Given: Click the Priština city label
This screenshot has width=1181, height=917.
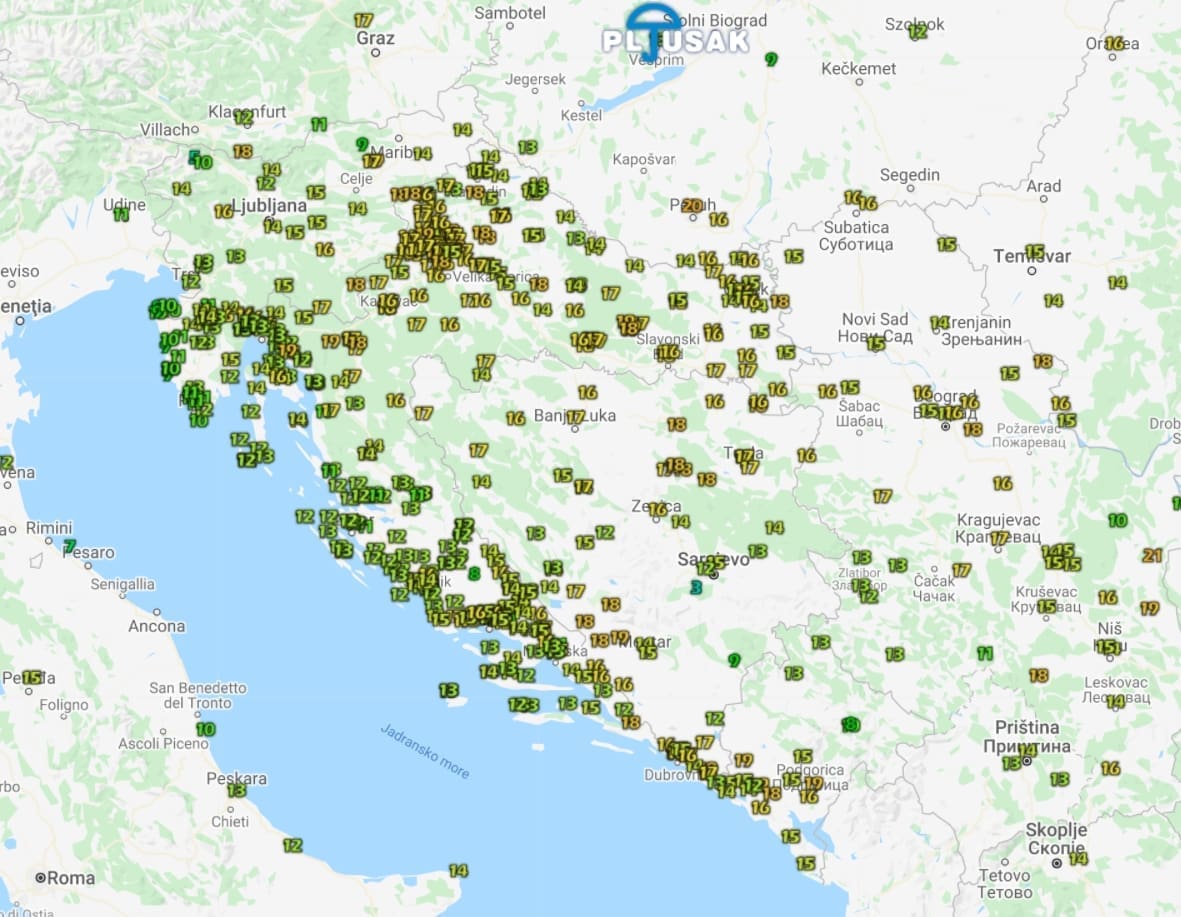Looking at the screenshot, I should tap(1027, 727).
